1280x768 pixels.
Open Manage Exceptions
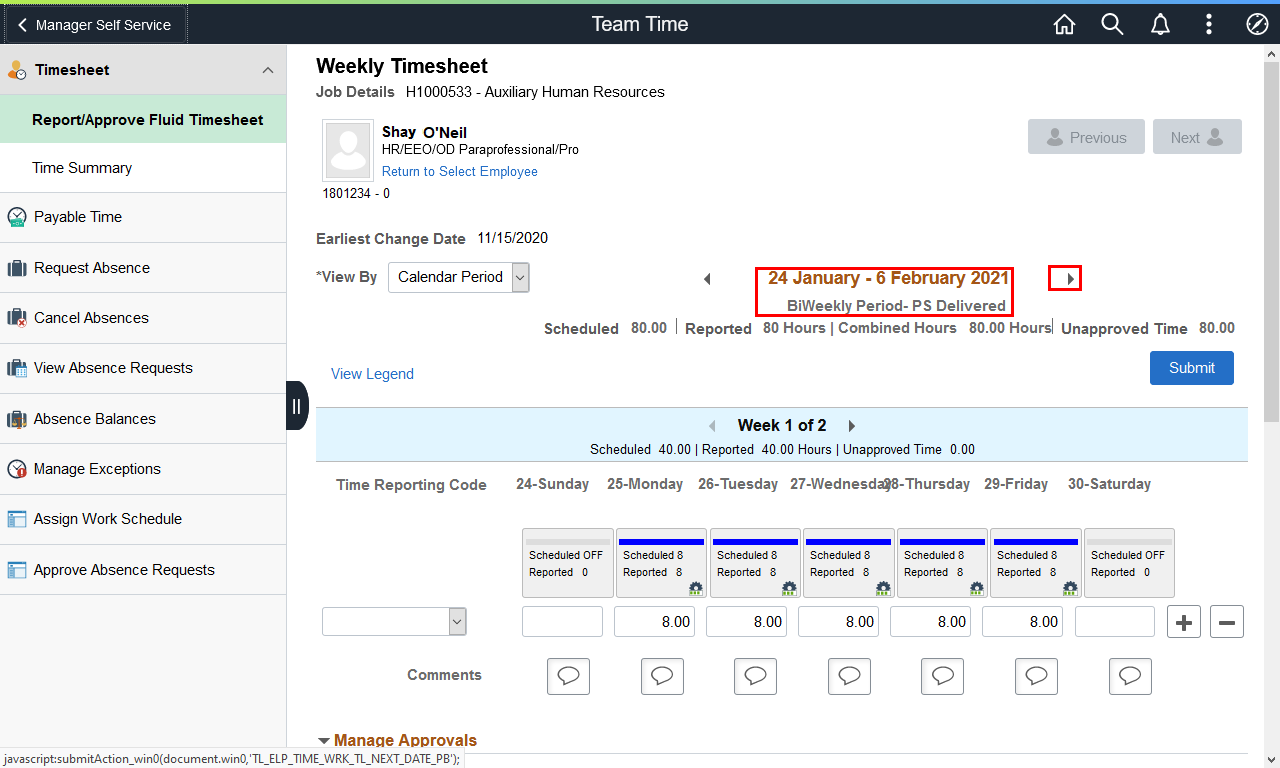click(143, 469)
